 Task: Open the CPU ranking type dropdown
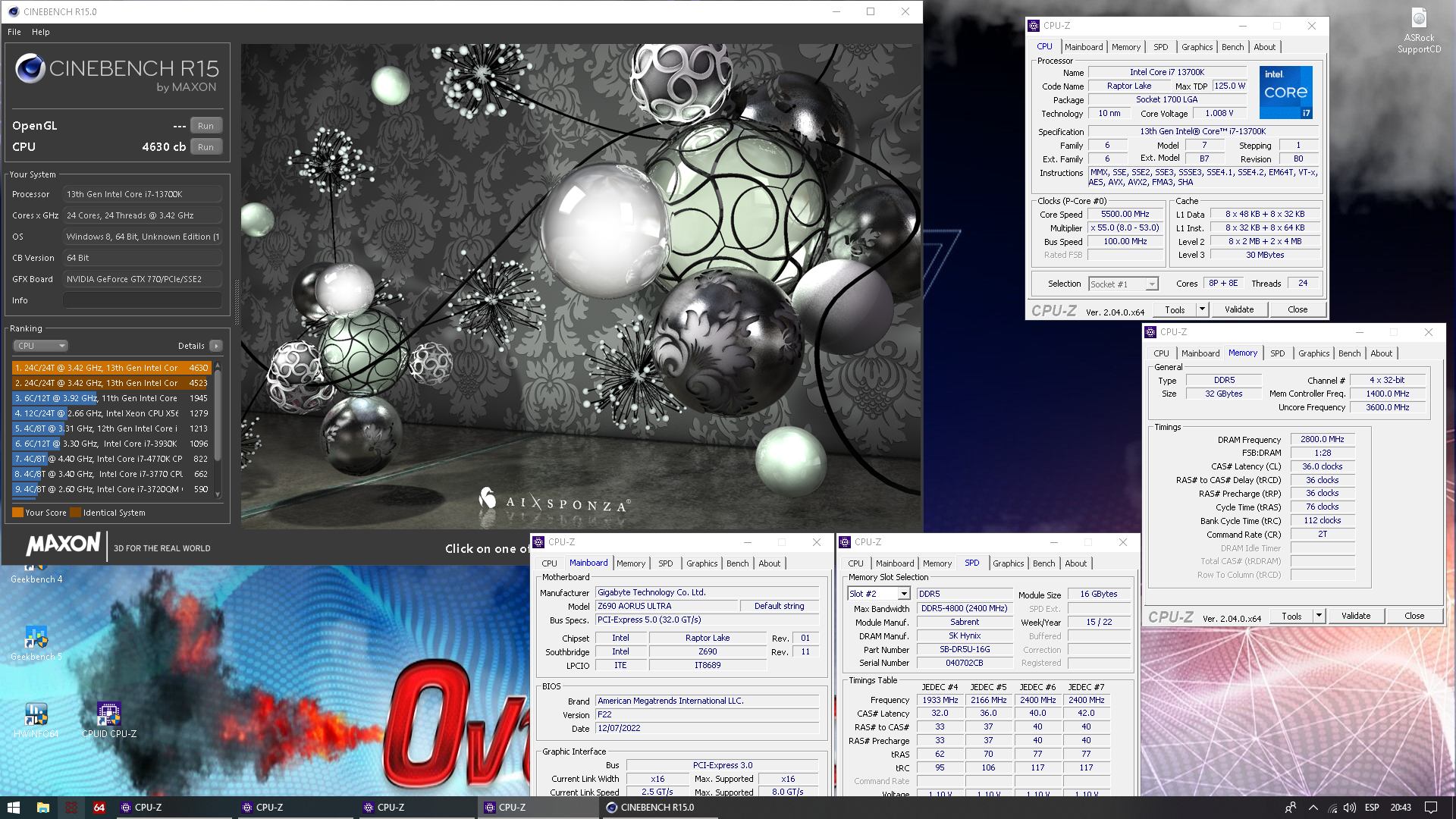click(x=41, y=346)
